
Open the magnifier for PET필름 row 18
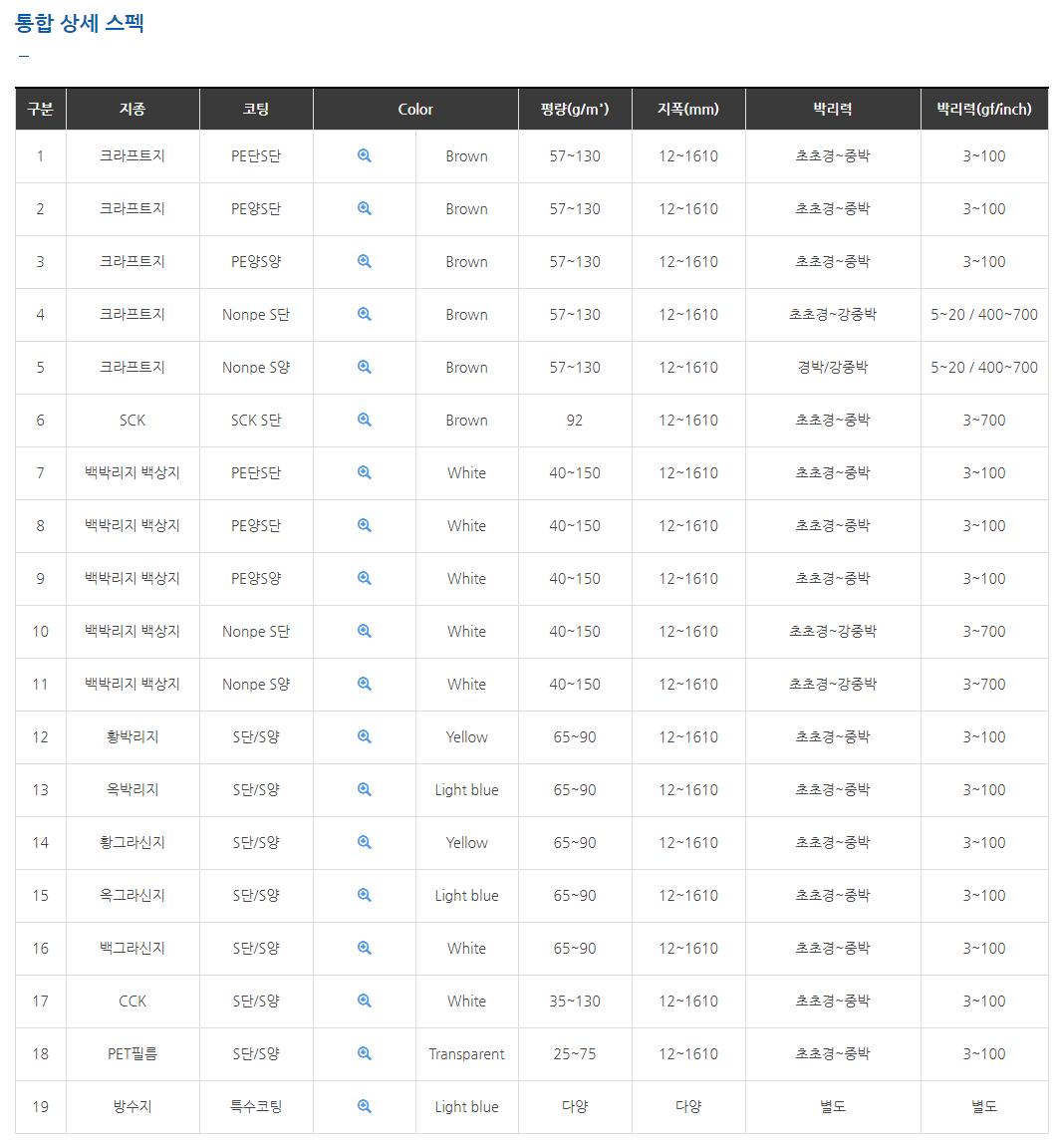pyautogui.click(x=364, y=1053)
